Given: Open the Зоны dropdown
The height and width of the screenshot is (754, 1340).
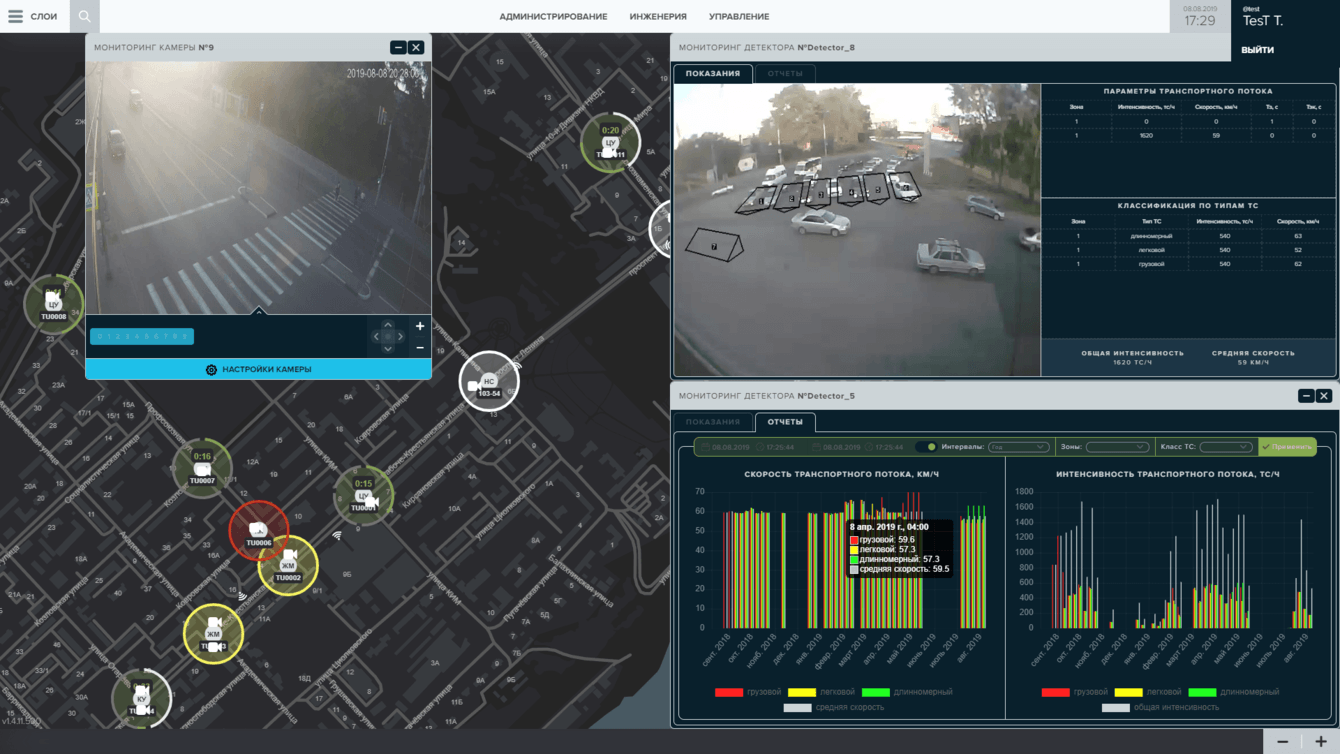Looking at the screenshot, I should (x=1117, y=447).
